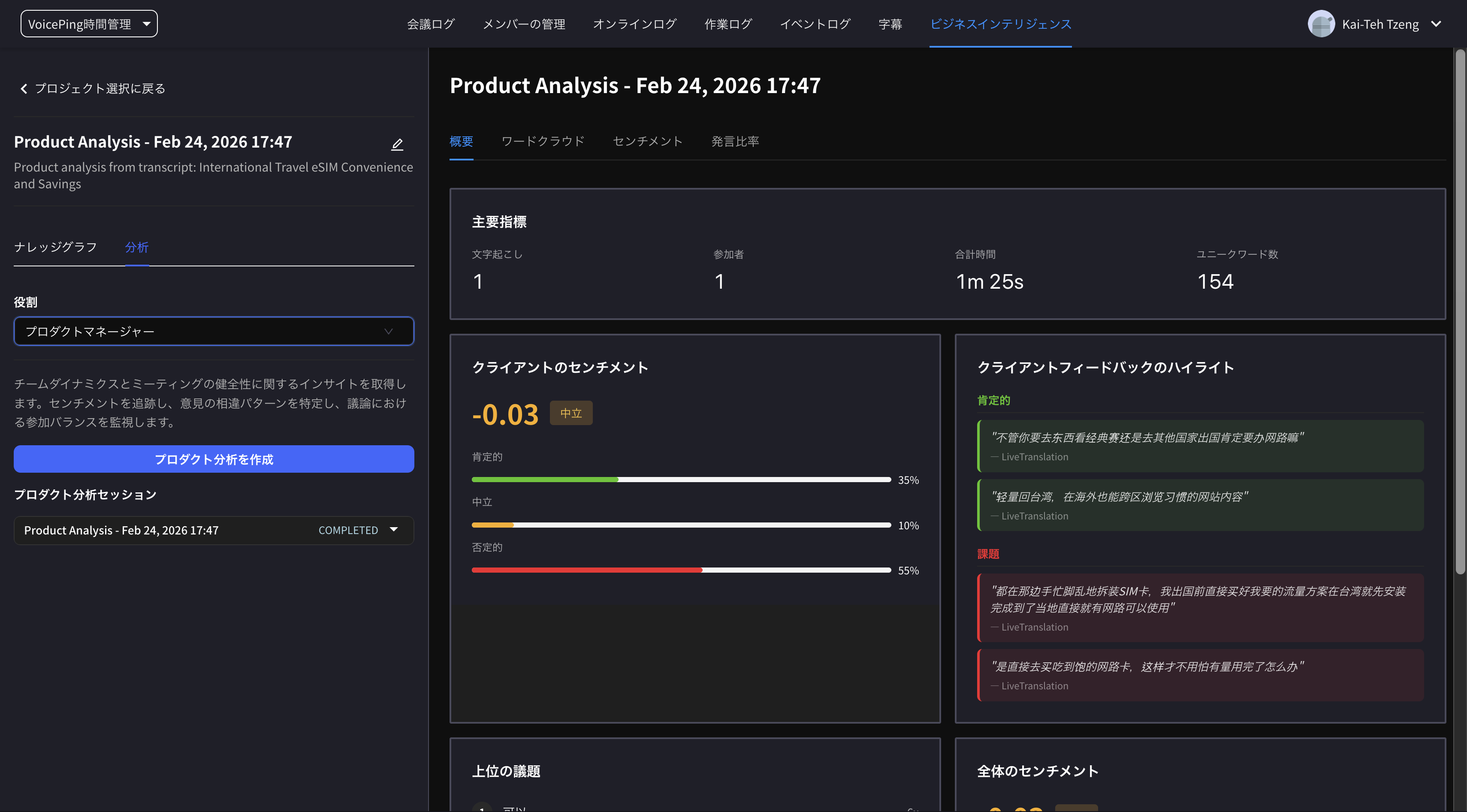
Task: View the 発言比率 tab
Action: tap(735, 141)
